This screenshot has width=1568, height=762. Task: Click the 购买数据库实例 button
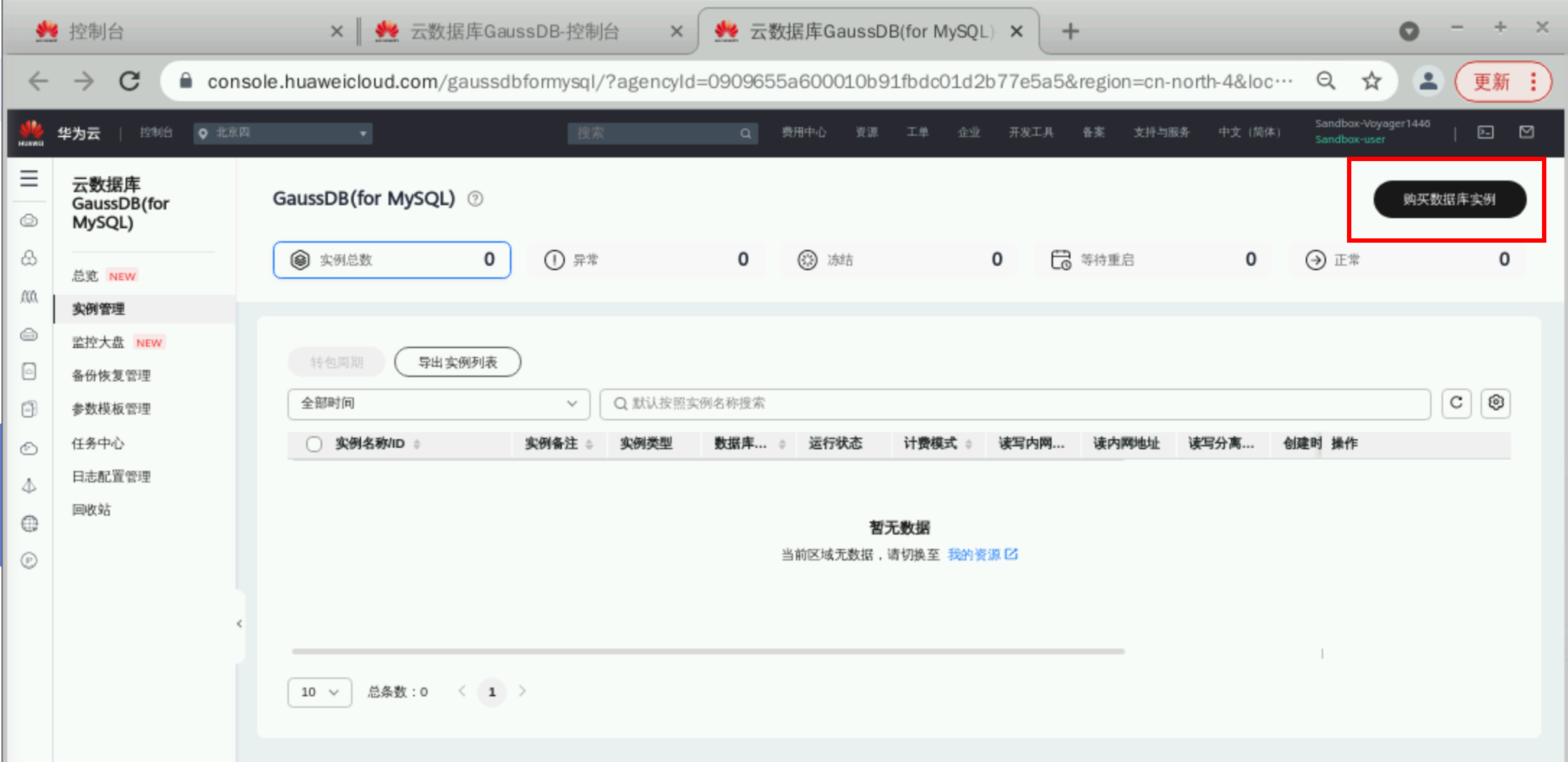click(1450, 199)
